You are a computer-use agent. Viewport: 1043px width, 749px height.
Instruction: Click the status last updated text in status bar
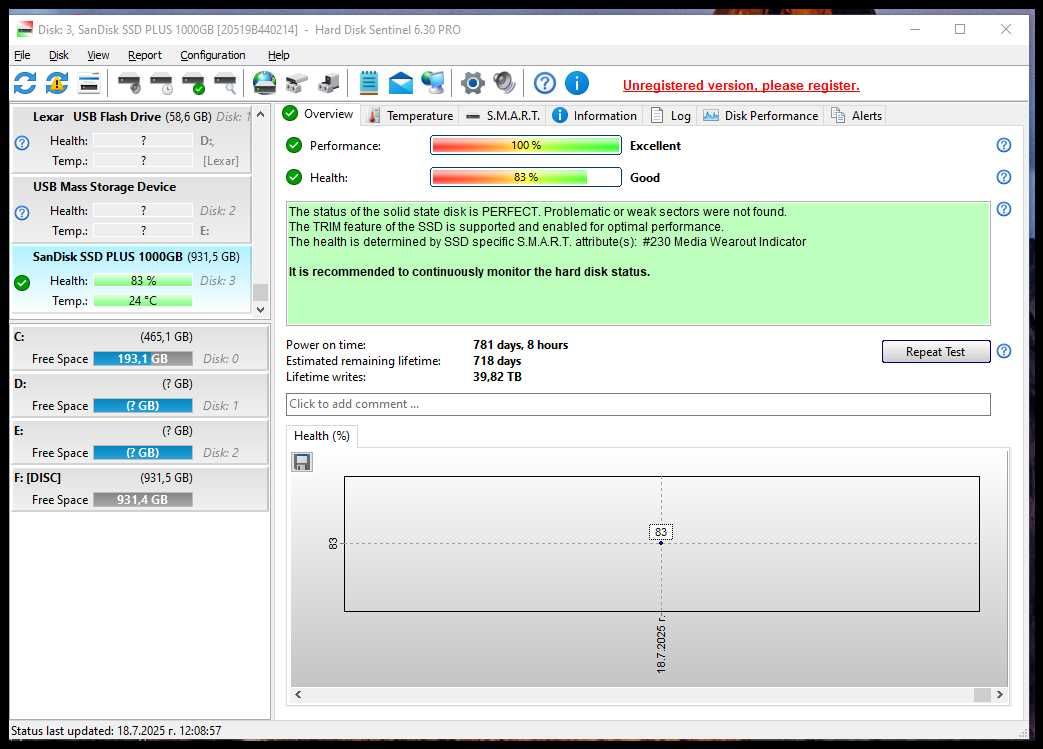116,730
